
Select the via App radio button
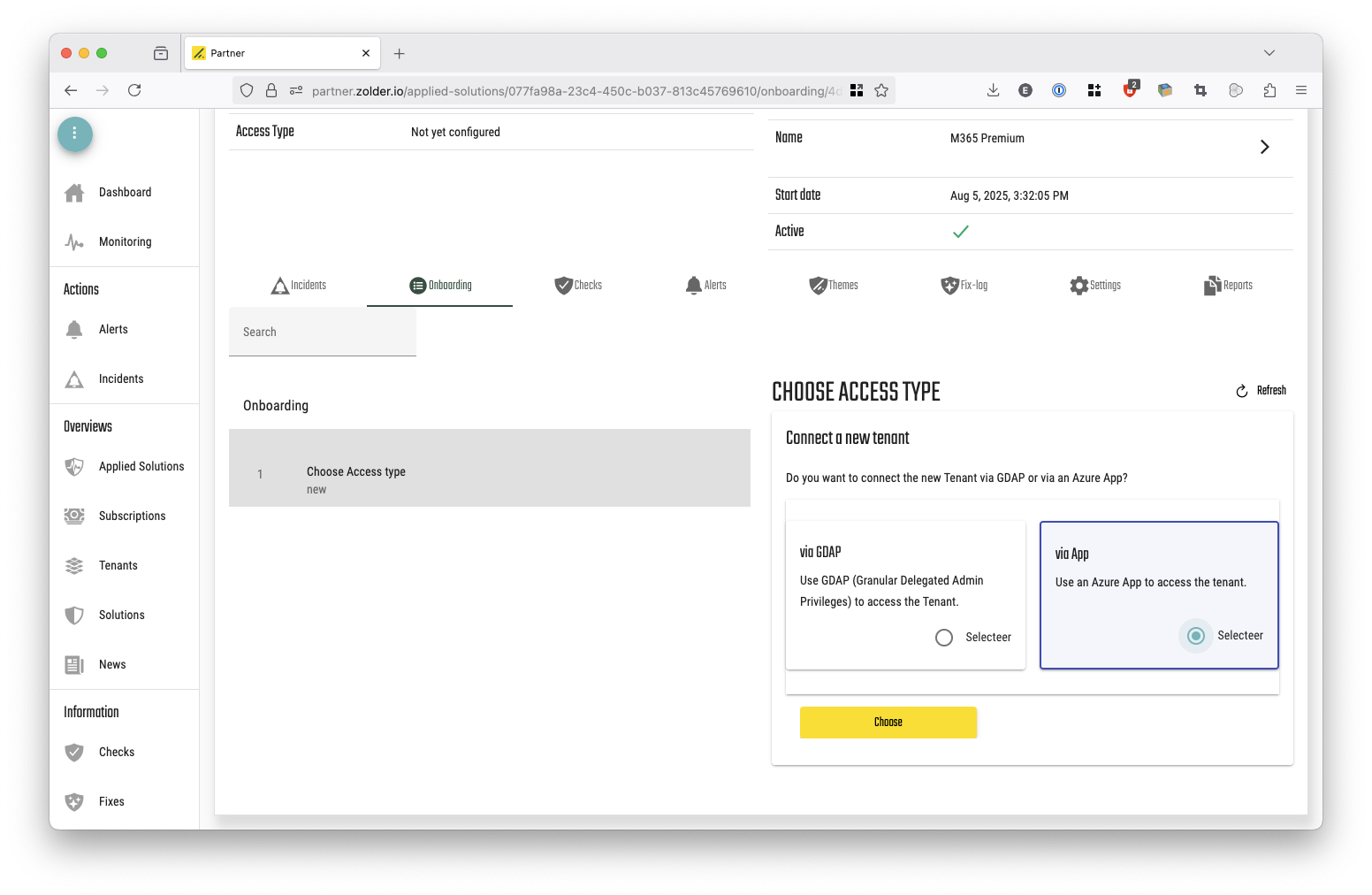(x=1196, y=636)
